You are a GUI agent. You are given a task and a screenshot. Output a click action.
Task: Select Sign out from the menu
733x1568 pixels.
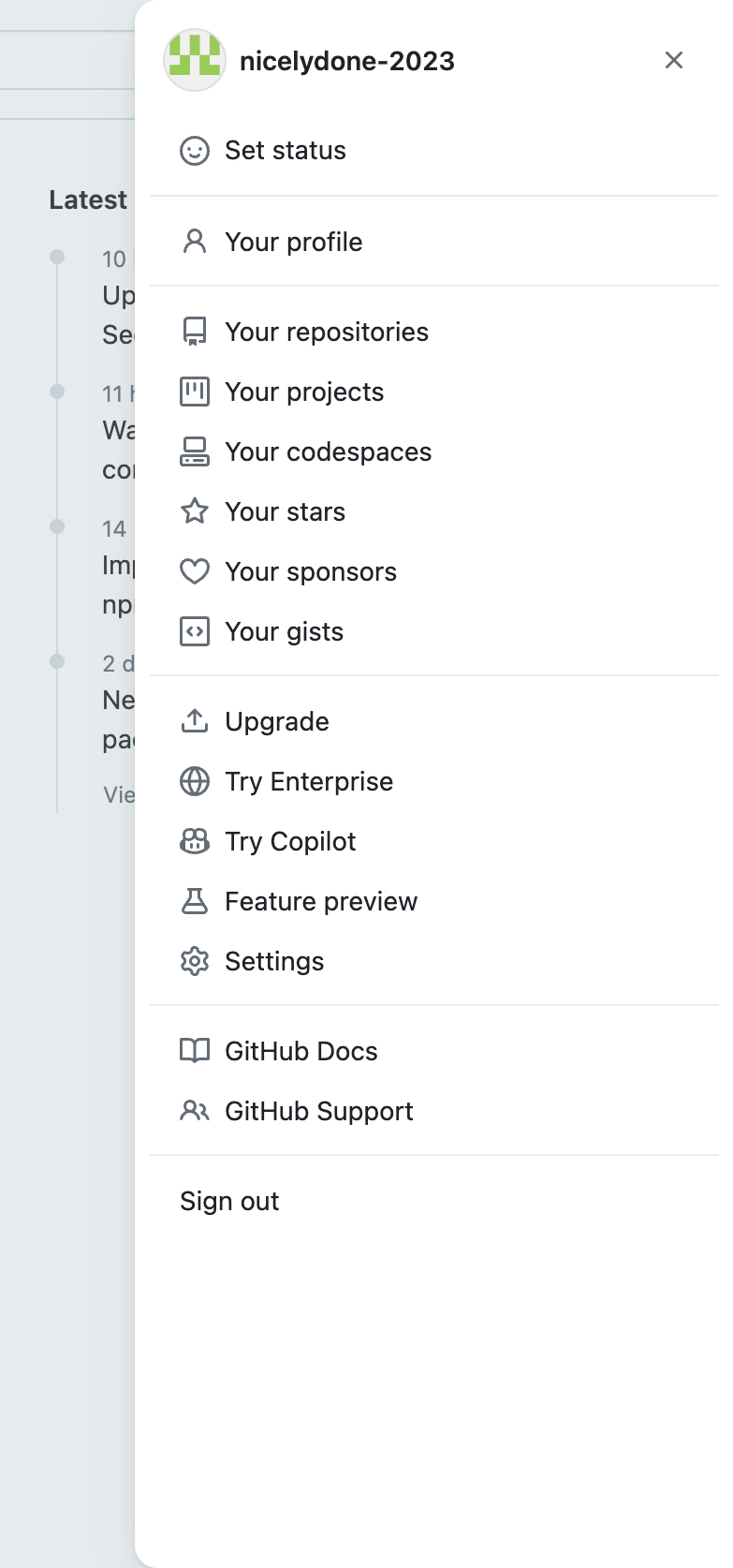tap(229, 1201)
